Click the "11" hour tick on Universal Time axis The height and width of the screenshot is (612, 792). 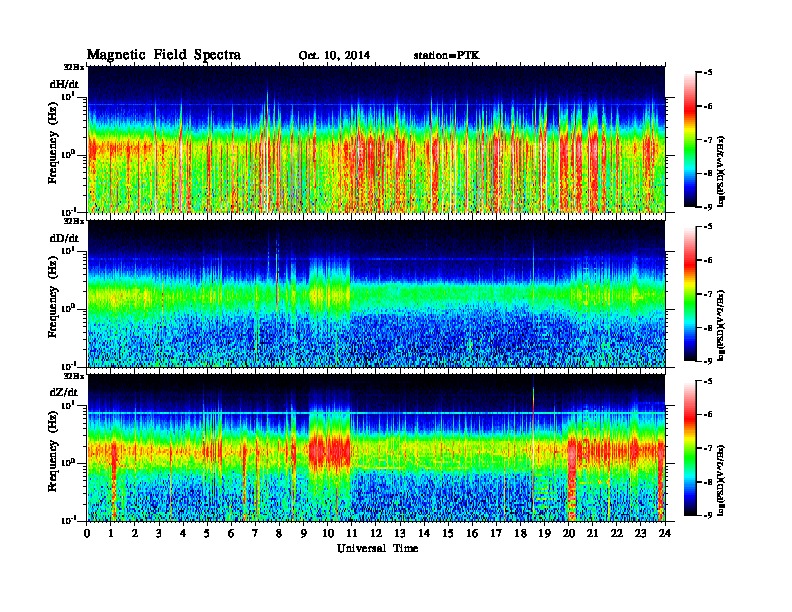click(x=352, y=533)
